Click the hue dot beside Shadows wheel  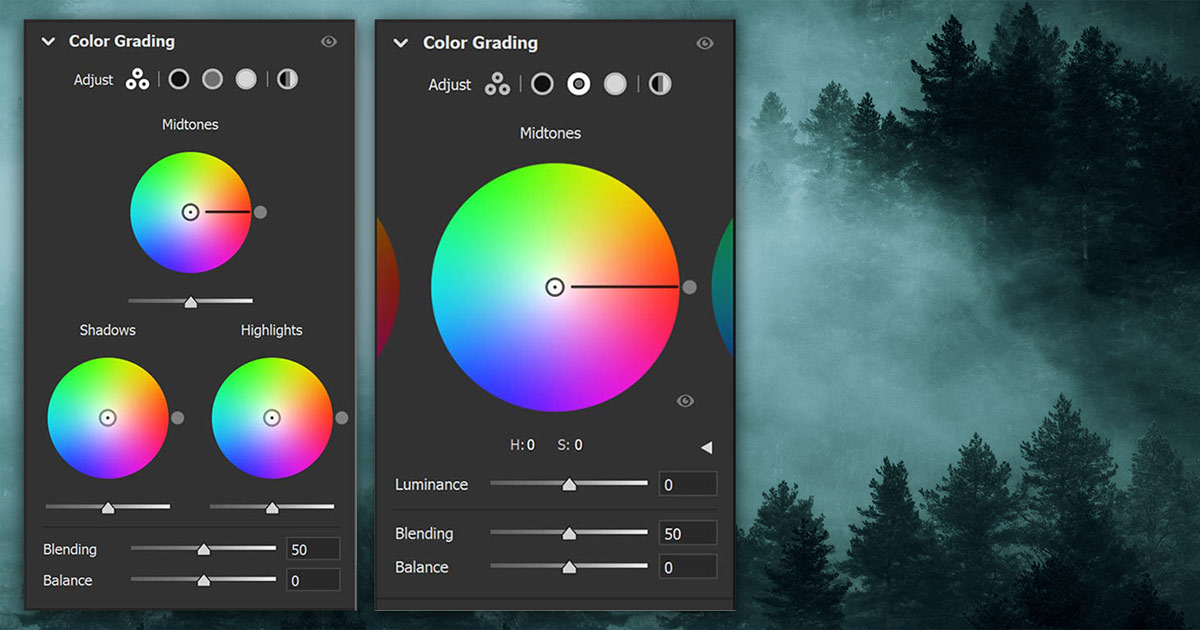tap(178, 418)
